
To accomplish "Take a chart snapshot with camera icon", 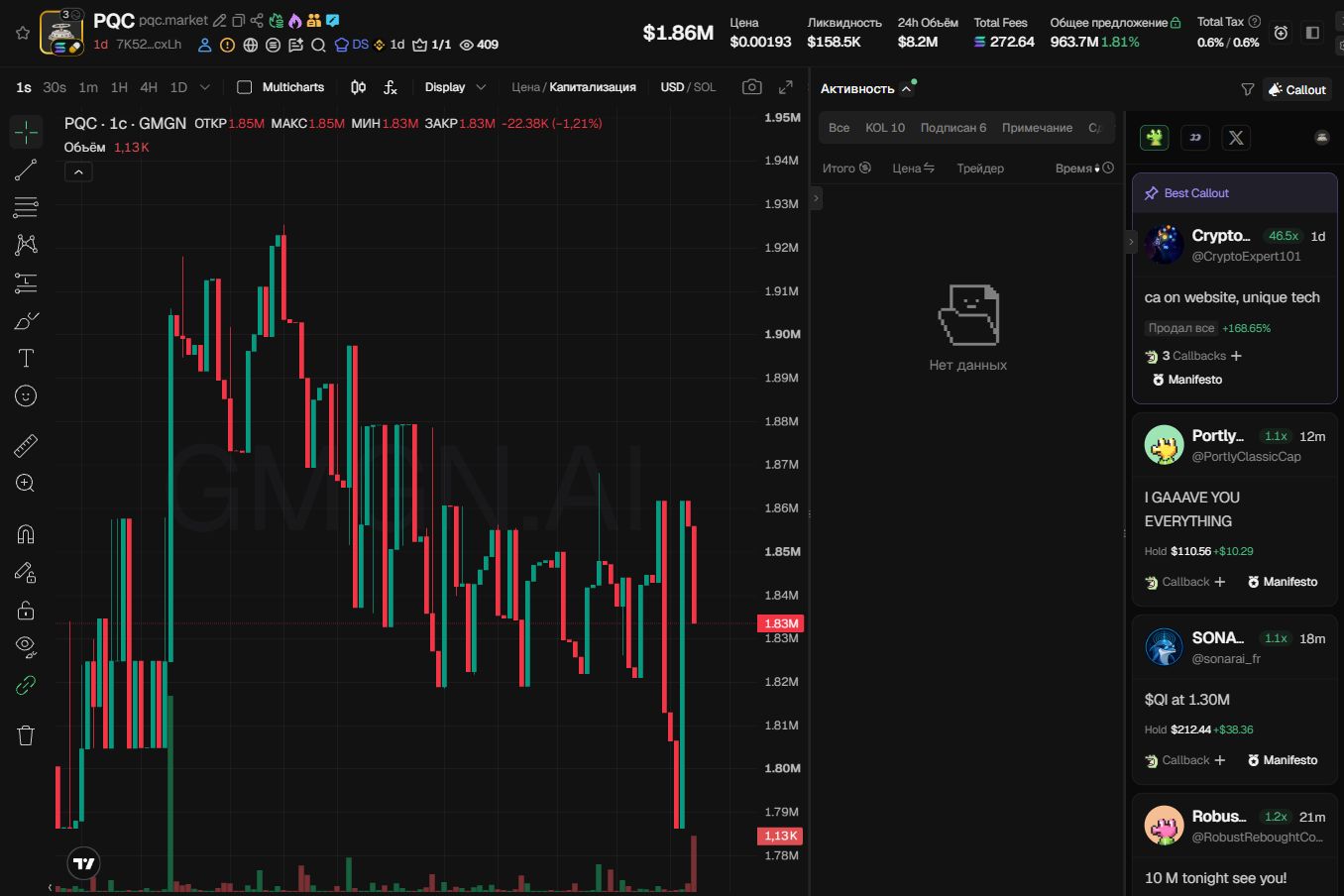I will tap(752, 87).
